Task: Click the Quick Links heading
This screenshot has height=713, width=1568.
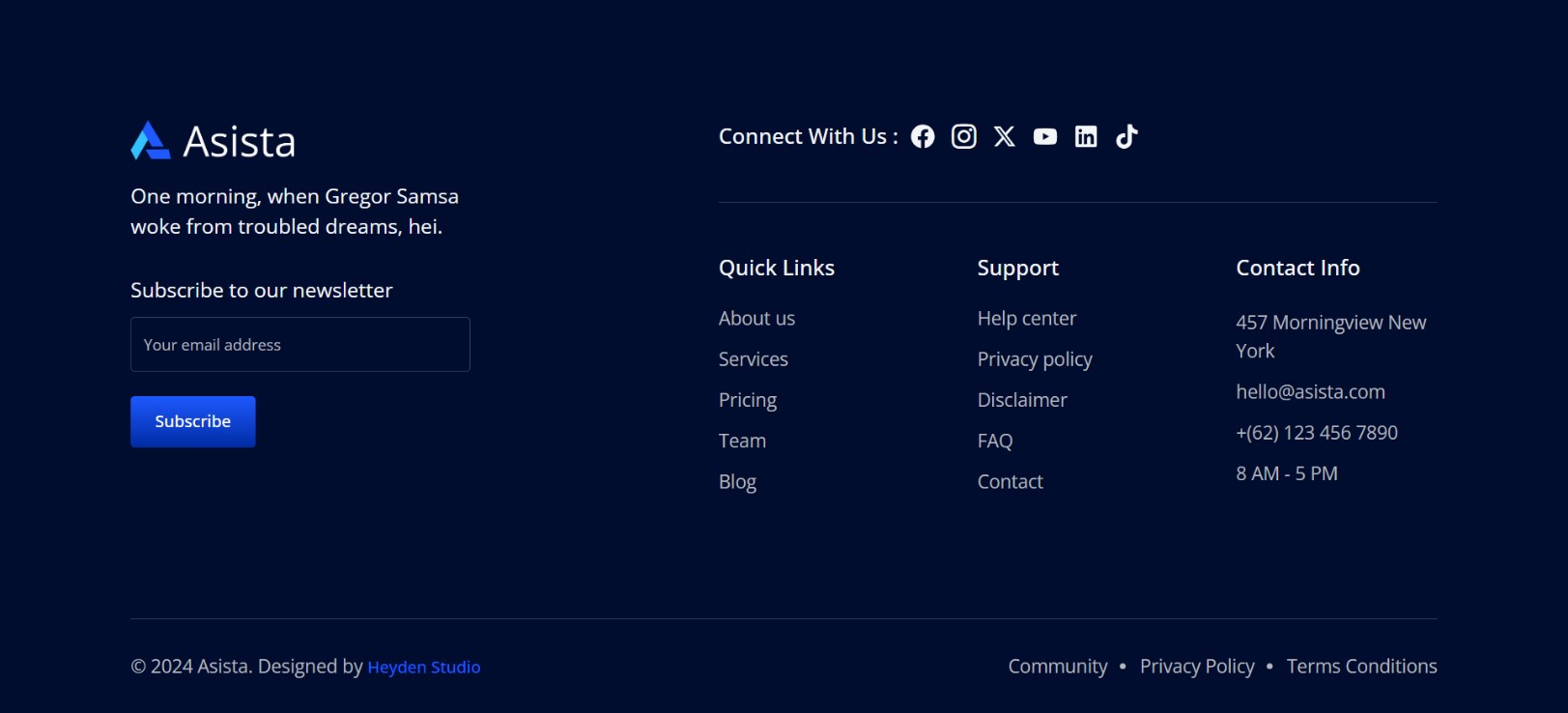Action: point(777,268)
